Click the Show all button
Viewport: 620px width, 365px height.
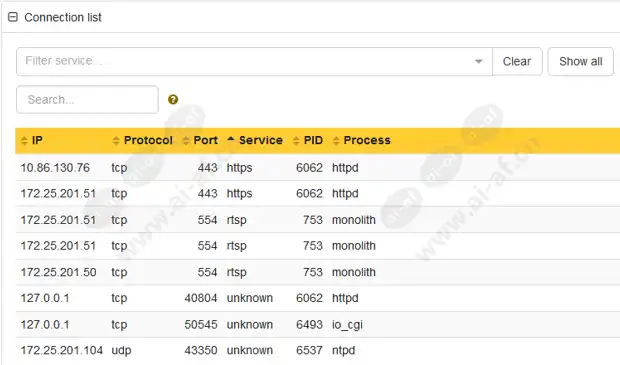pyautogui.click(x=580, y=61)
